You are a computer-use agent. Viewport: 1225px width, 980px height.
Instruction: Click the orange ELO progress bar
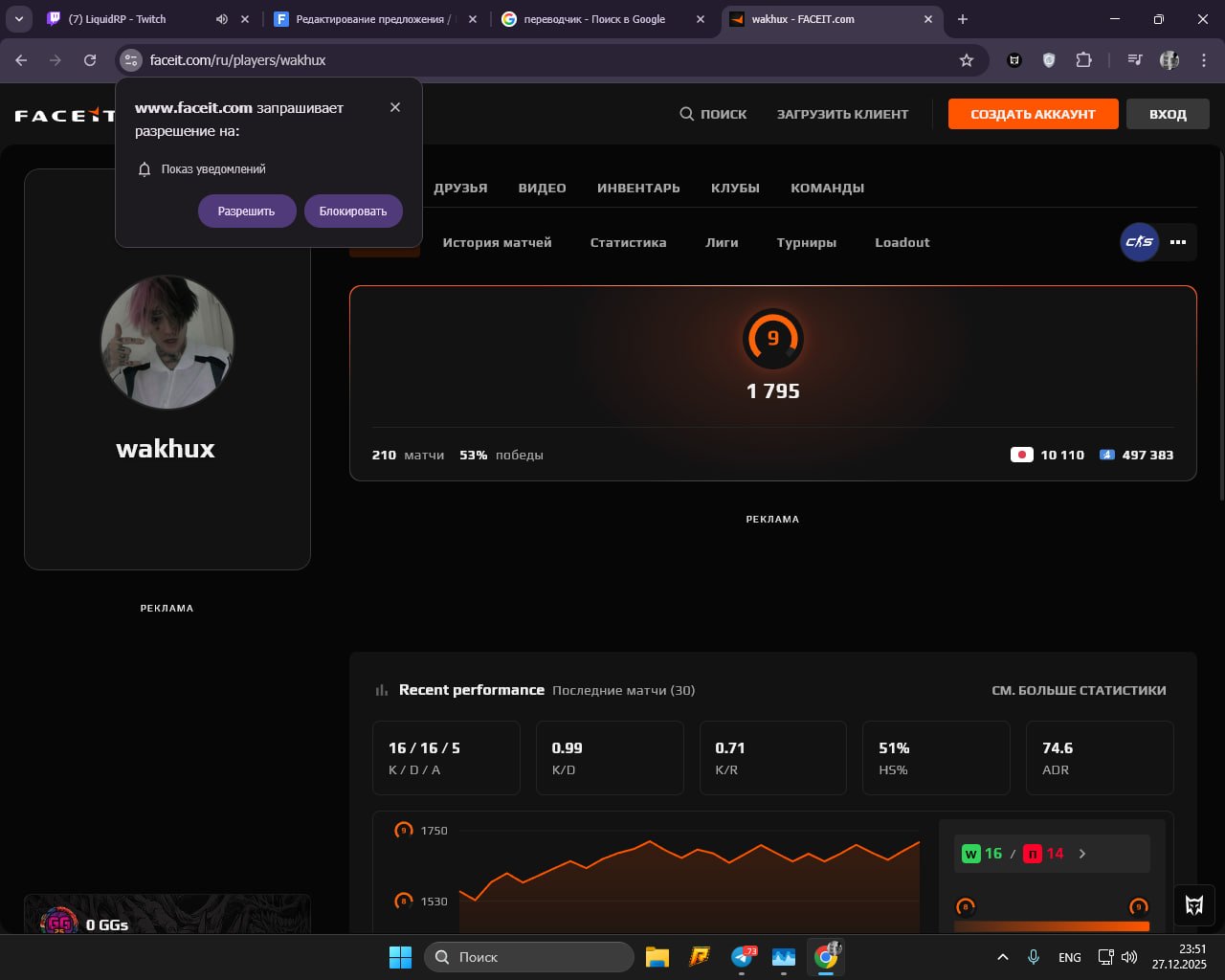click(x=1051, y=926)
